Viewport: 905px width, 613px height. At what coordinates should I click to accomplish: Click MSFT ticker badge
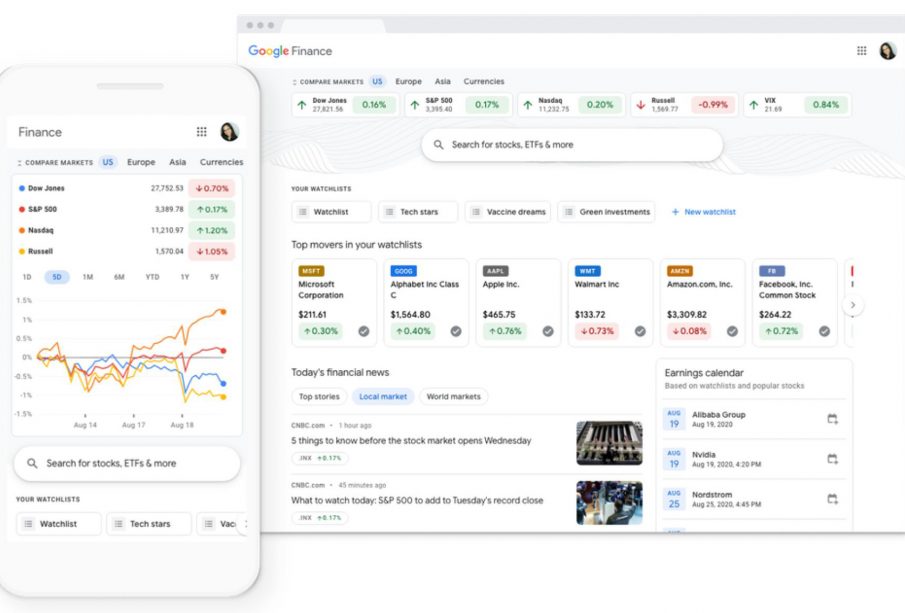click(311, 271)
